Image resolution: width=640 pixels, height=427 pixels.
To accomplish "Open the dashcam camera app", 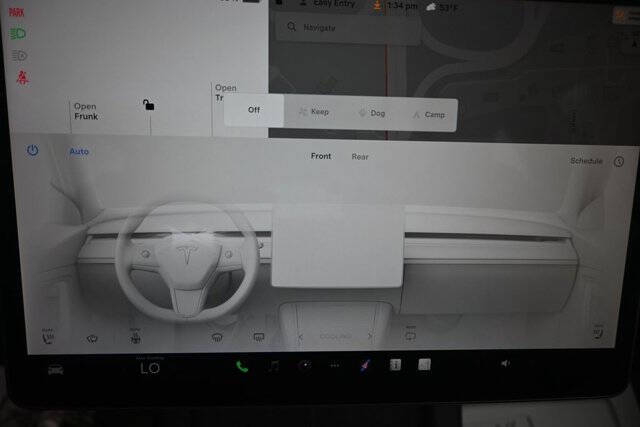I will [x=304, y=365].
